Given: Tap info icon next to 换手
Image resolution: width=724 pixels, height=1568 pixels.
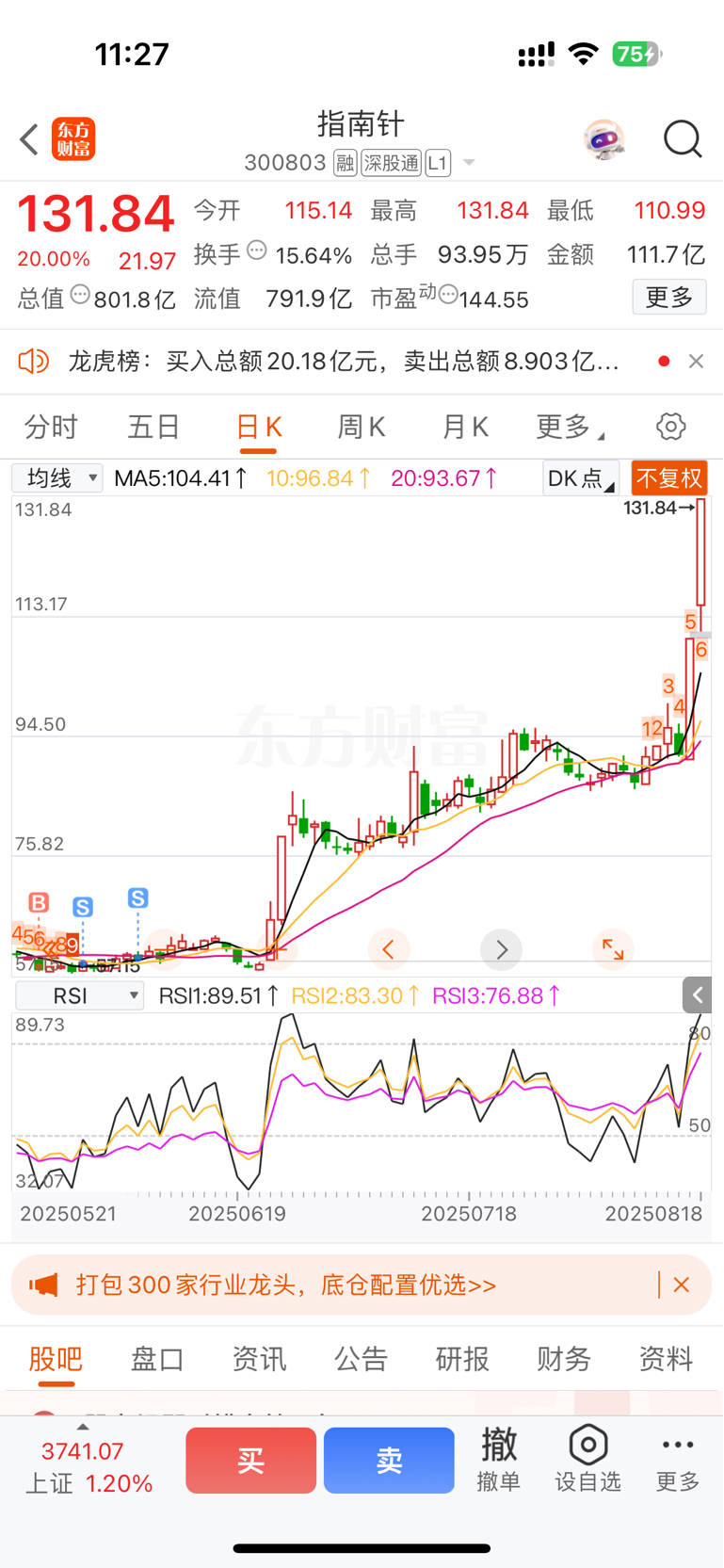Looking at the screenshot, I should (x=256, y=251).
